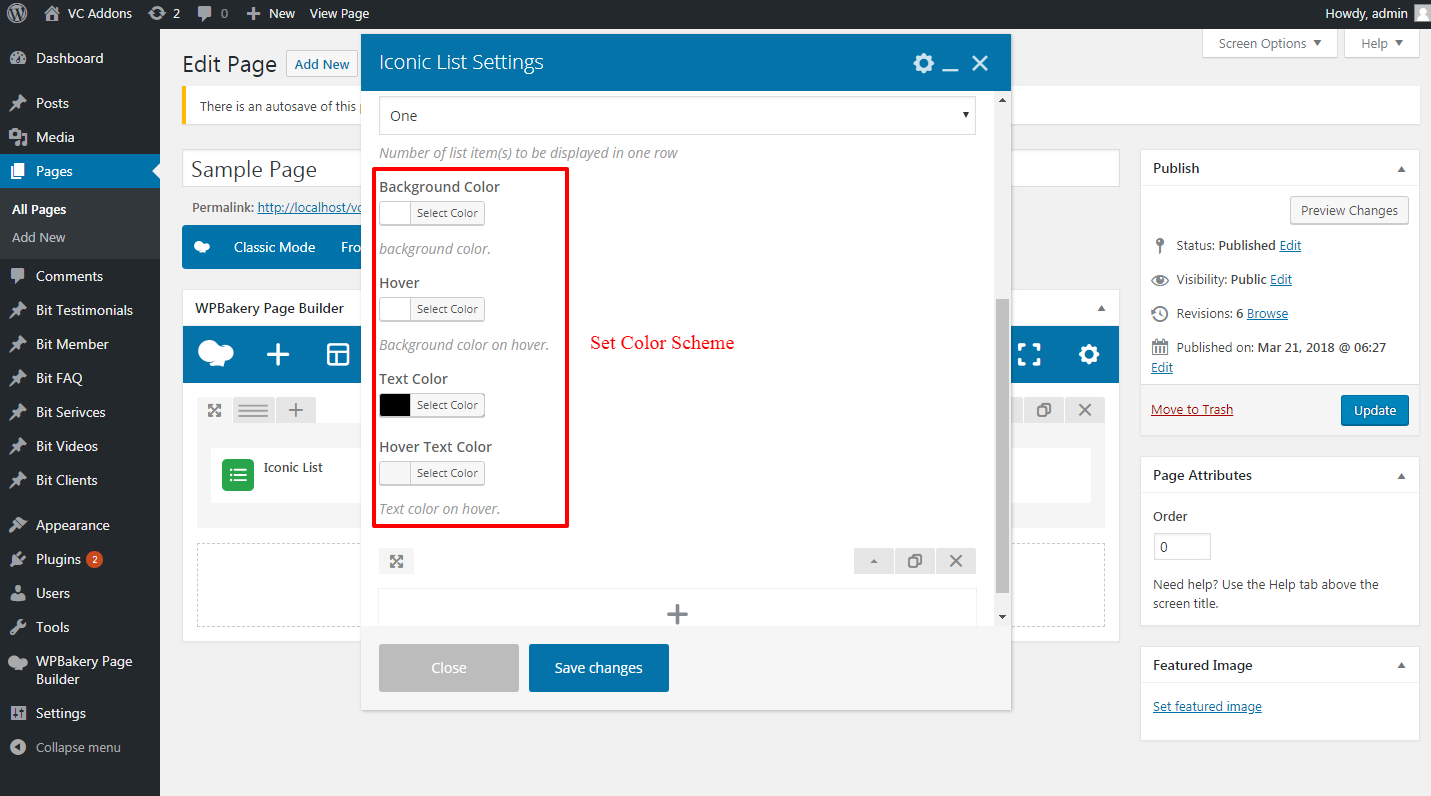Click the WordPress logo in admin bar
This screenshot has height=796, width=1431.
tap(17, 13)
